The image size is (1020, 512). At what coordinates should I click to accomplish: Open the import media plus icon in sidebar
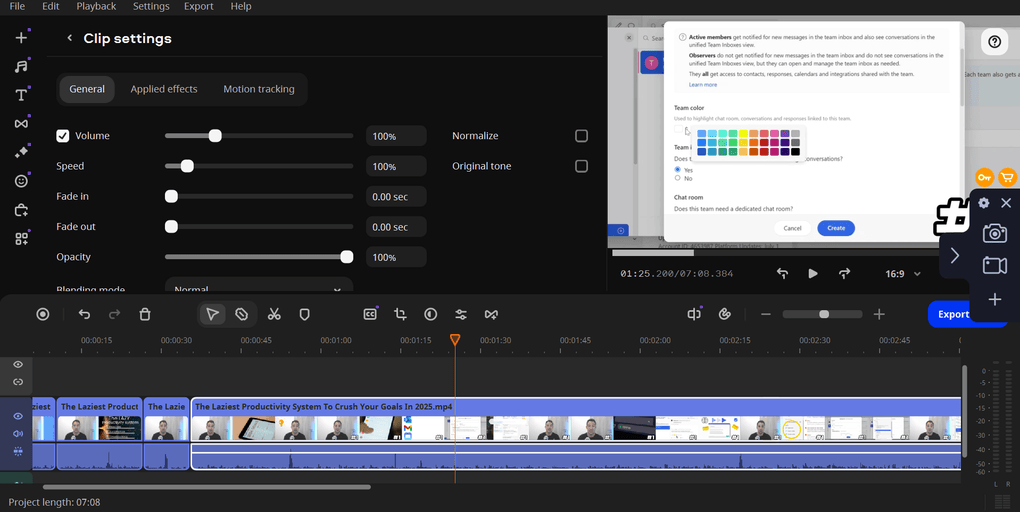[21, 37]
